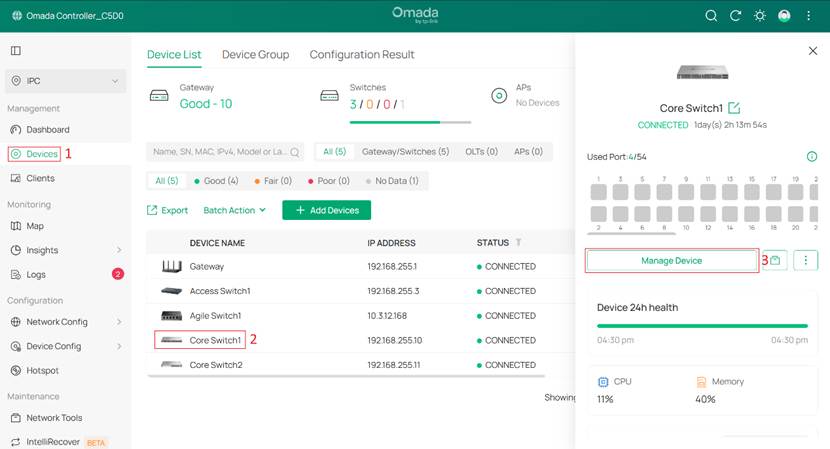830x449 pixels.
Task: Open the STATUS column filter icon
Action: [518, 243]
